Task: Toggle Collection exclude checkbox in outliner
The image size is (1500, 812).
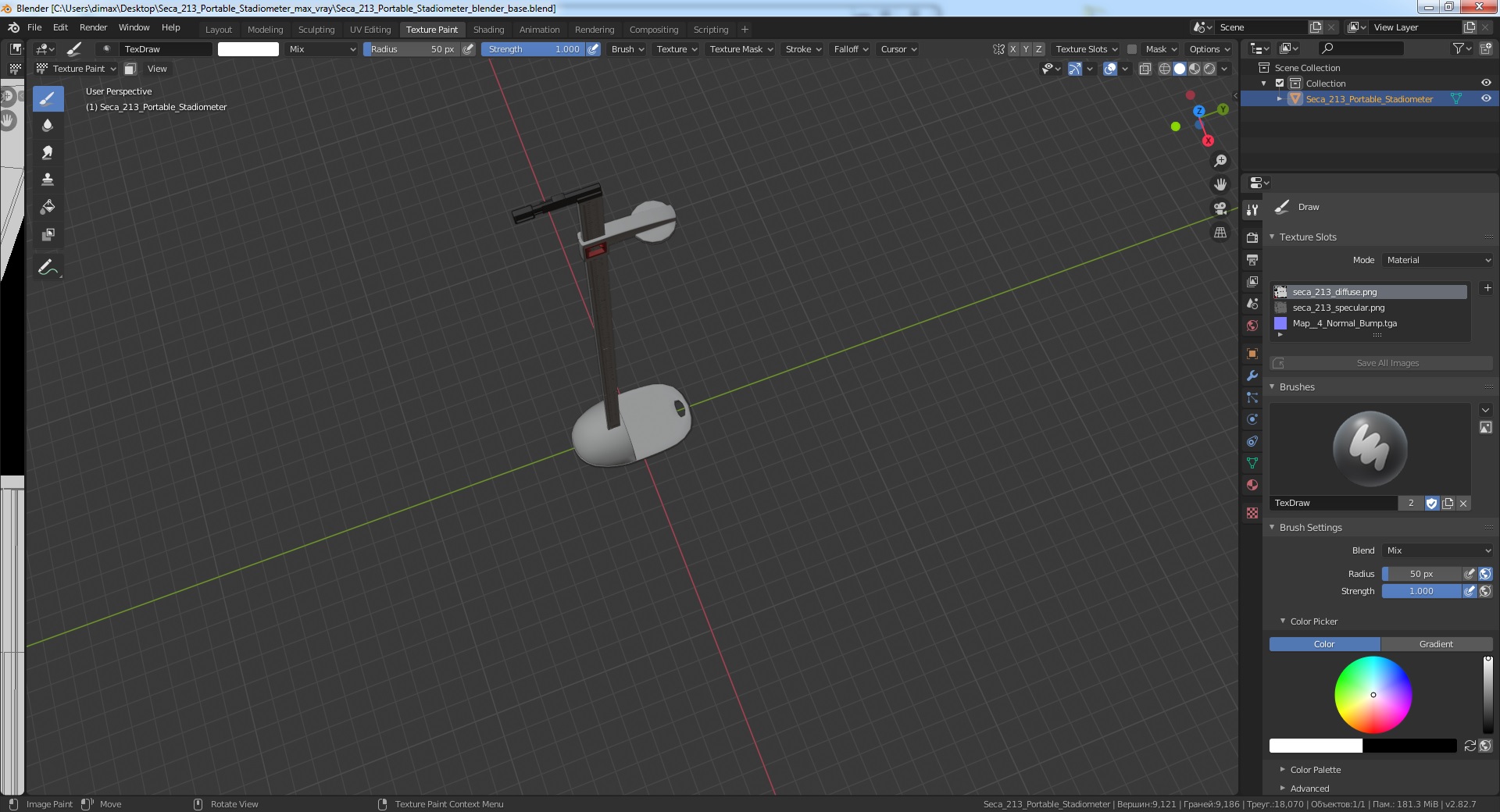Action: tap(1280, 84)
